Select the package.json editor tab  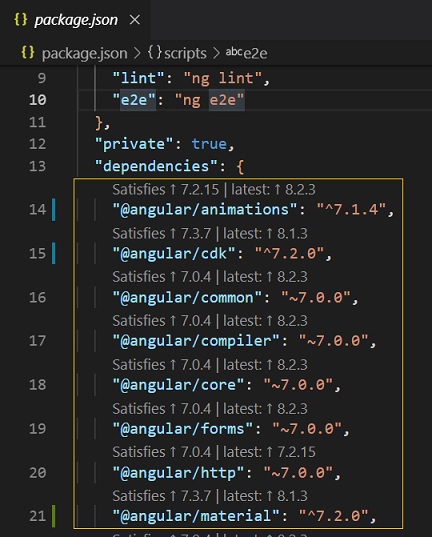click(75, 20)
